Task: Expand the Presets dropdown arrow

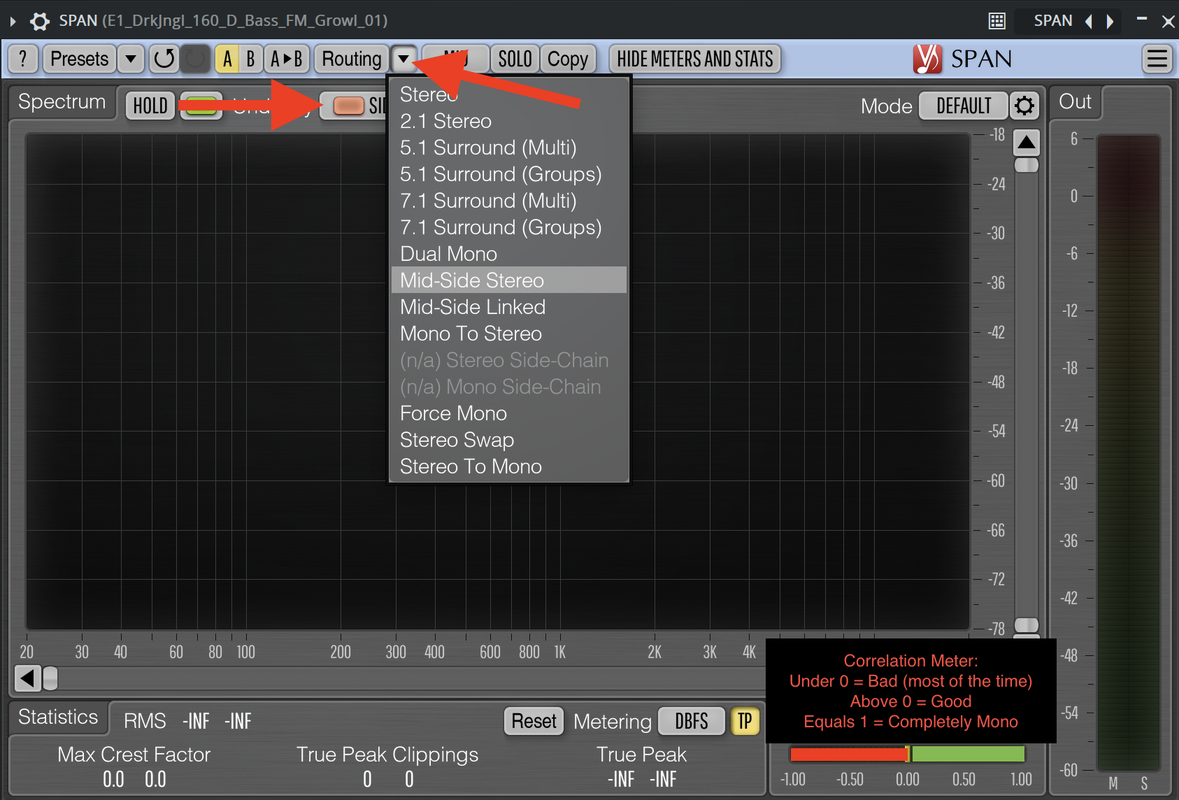Action: 130,59
